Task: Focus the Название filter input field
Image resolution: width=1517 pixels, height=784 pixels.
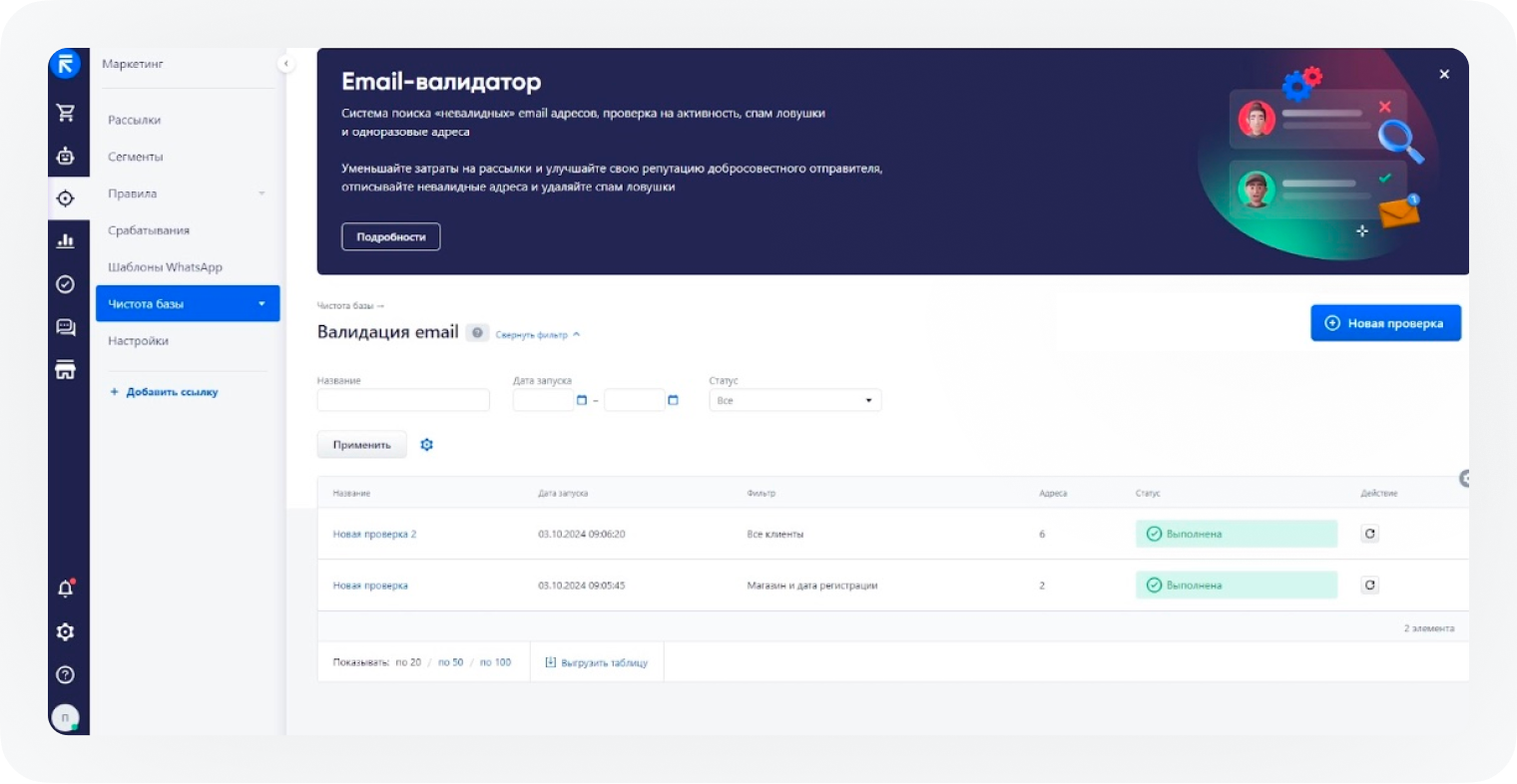Action: (x=403, y=400)
